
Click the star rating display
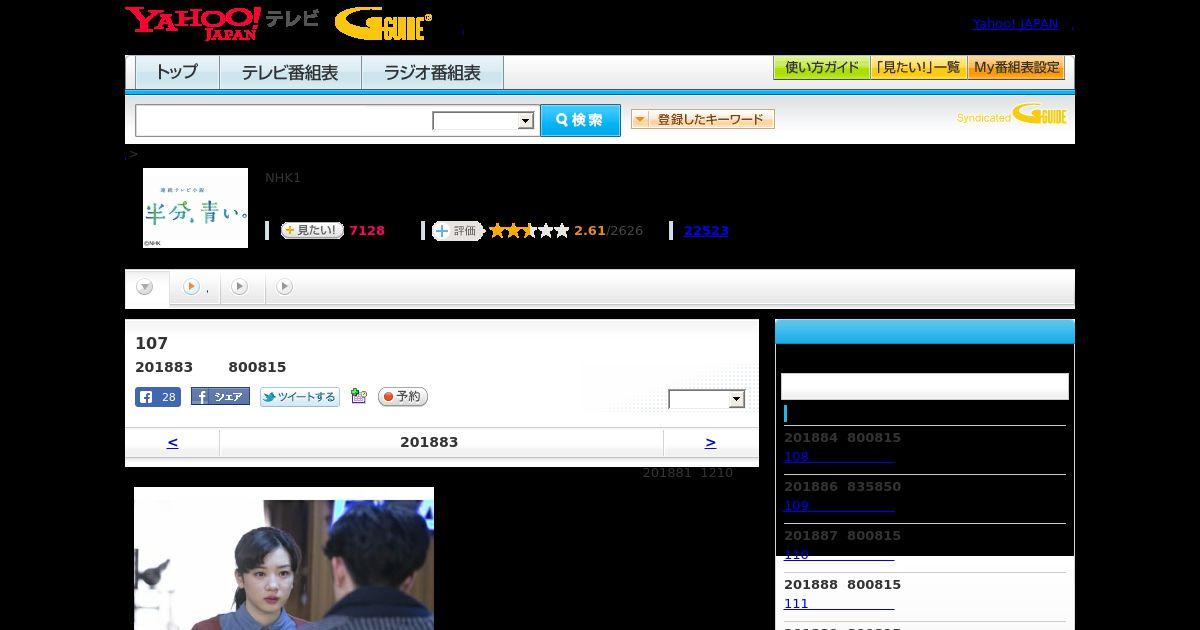[529, 231]
